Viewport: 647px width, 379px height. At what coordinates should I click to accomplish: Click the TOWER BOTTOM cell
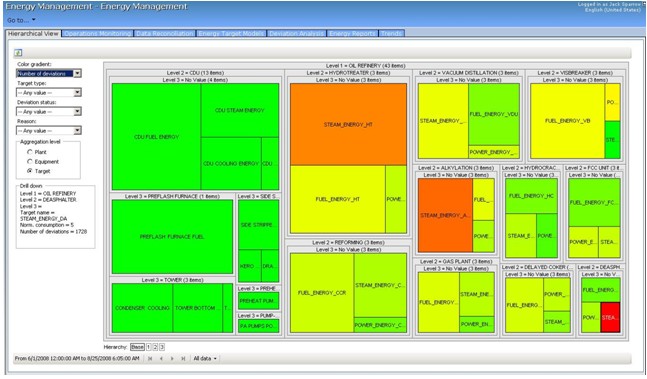click(198, 308)
